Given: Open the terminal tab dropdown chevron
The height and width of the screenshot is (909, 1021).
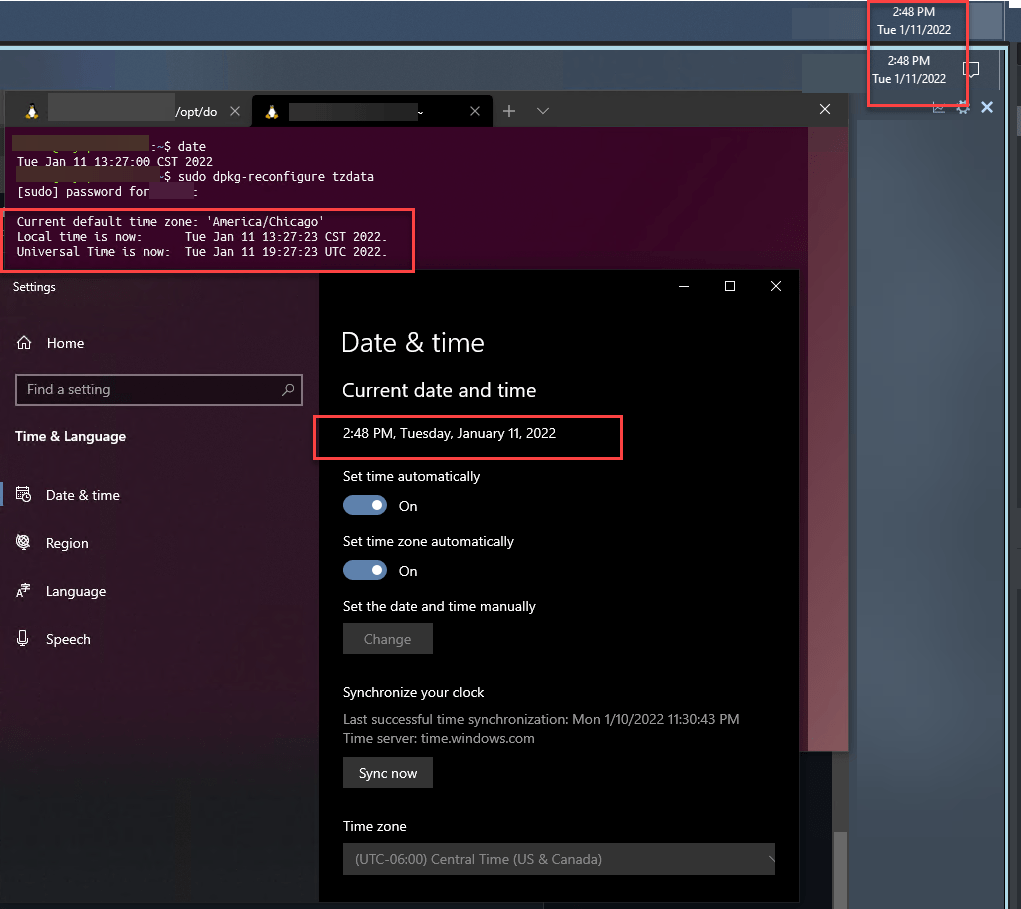Looking at the screenshot, I should (x=542, y=111).
